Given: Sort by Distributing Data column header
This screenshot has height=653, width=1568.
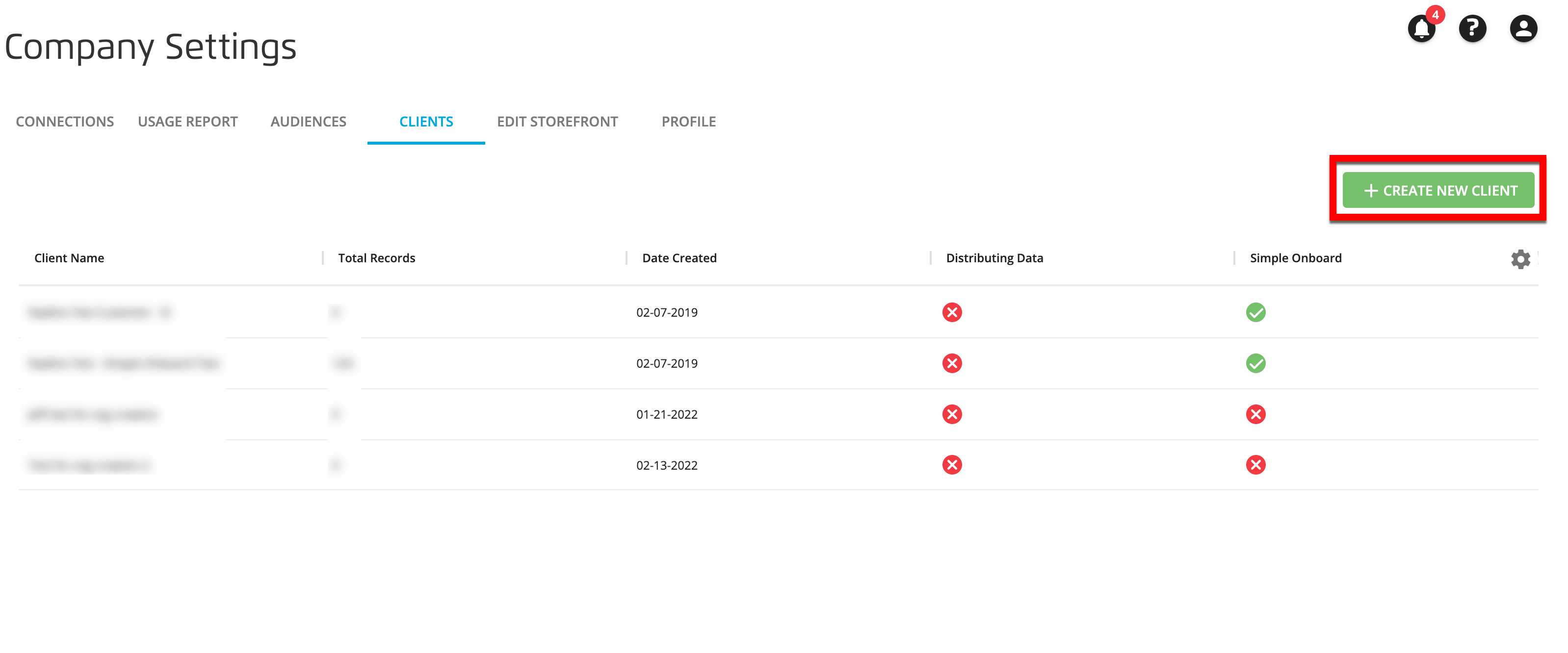Looking at the screenshot, I should [x=994, y=258].
